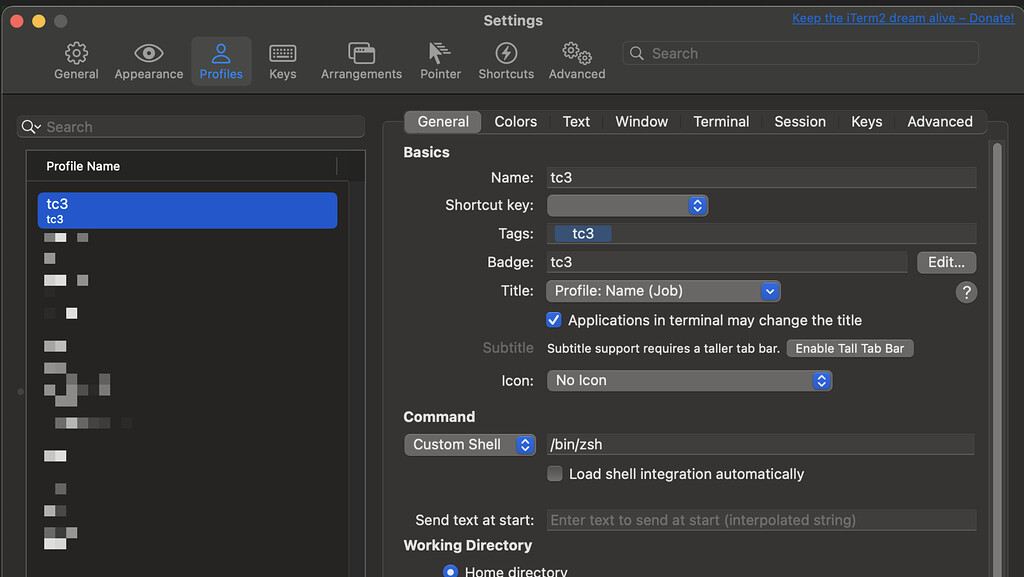Screen dimensions: 1024x577
Task: Open Arrangements settings windows icon
Action: (x=361, y=53)
